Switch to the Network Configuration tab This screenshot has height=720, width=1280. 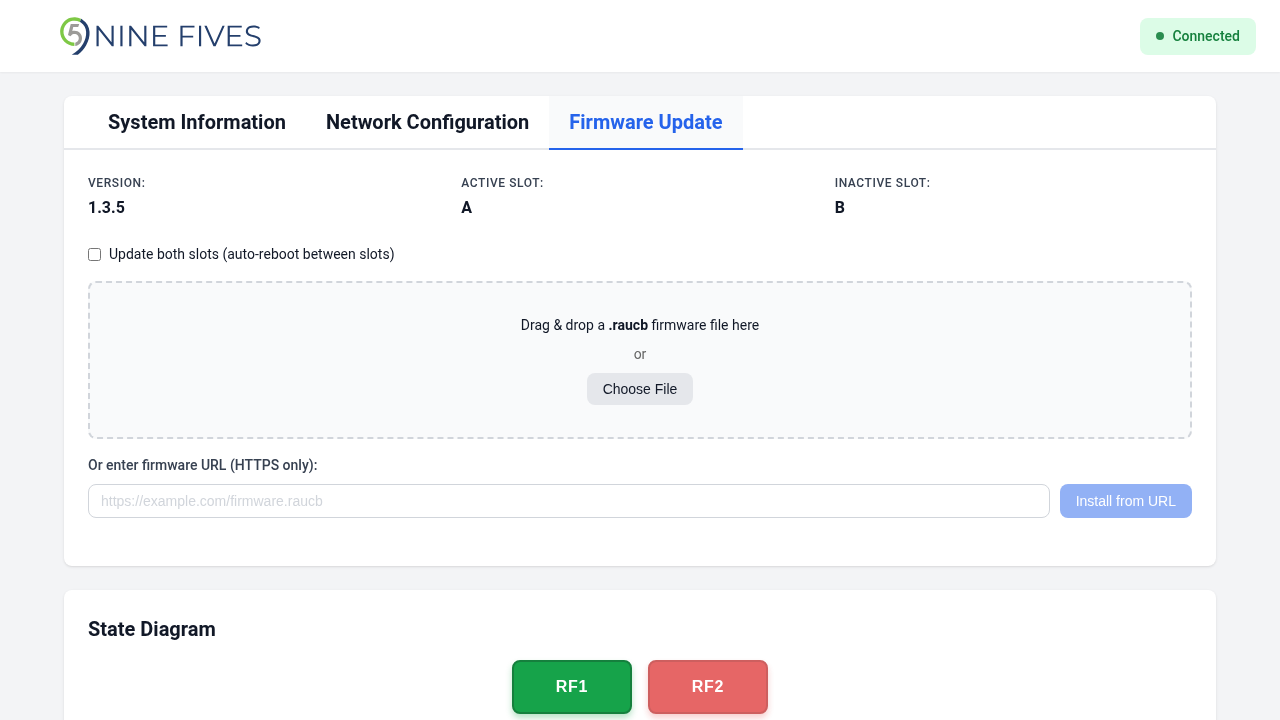427,122
